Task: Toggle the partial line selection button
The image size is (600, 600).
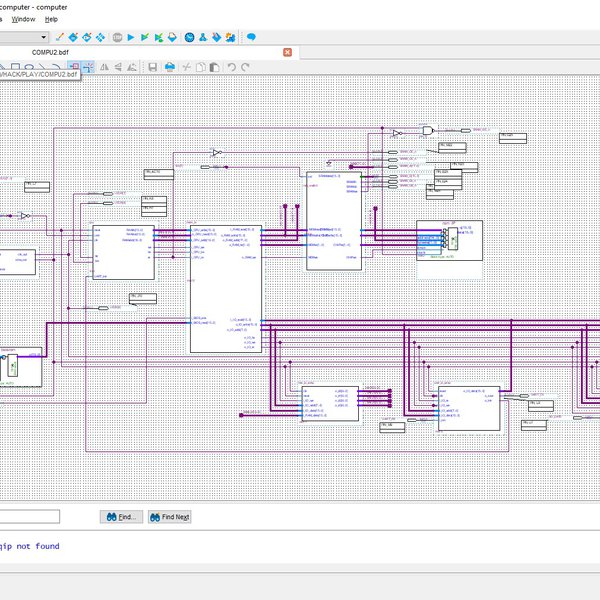Action: 88,67
